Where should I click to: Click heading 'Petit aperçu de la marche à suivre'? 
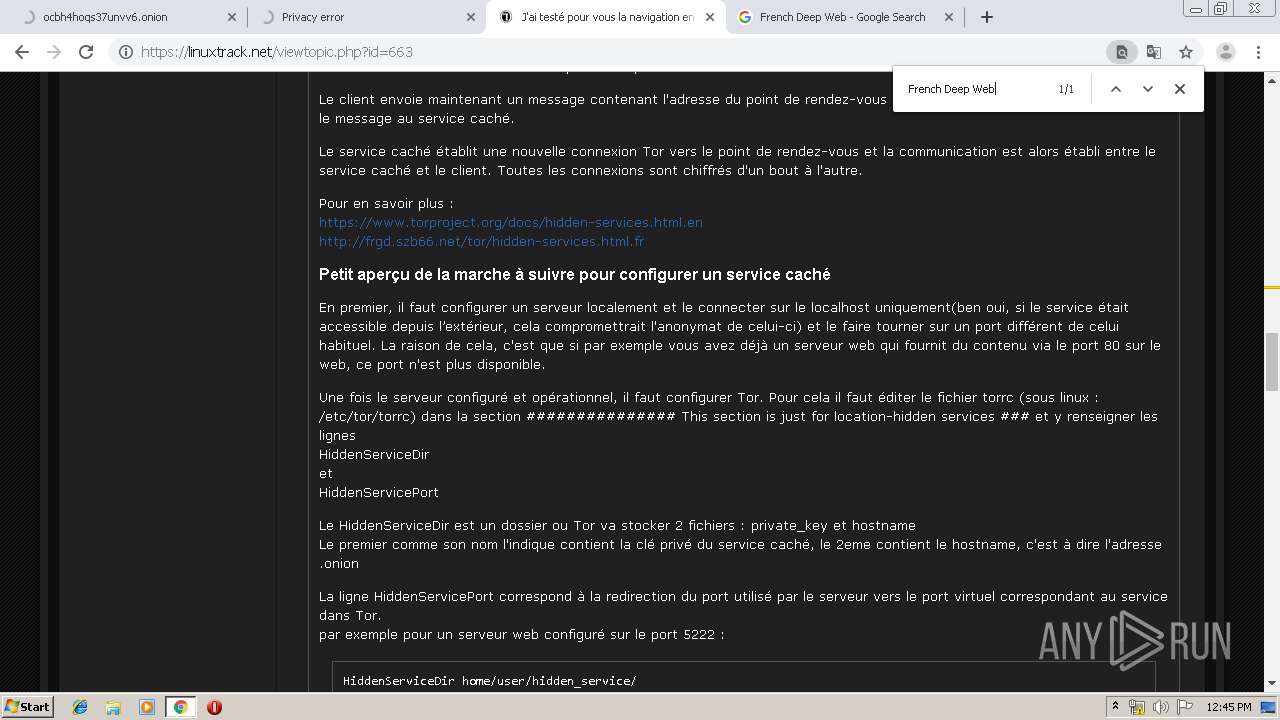(x=574, y=274)
